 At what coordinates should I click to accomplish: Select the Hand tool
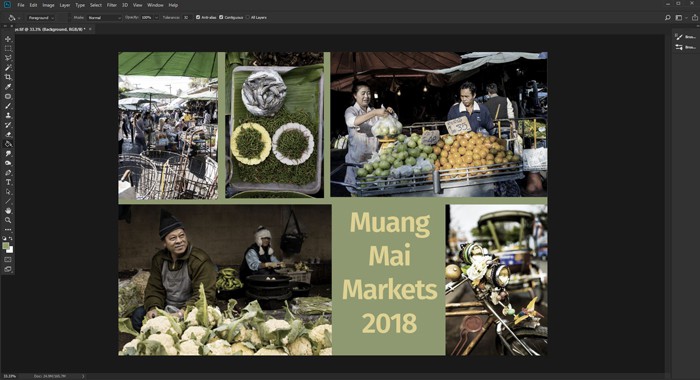click(8, 211)
